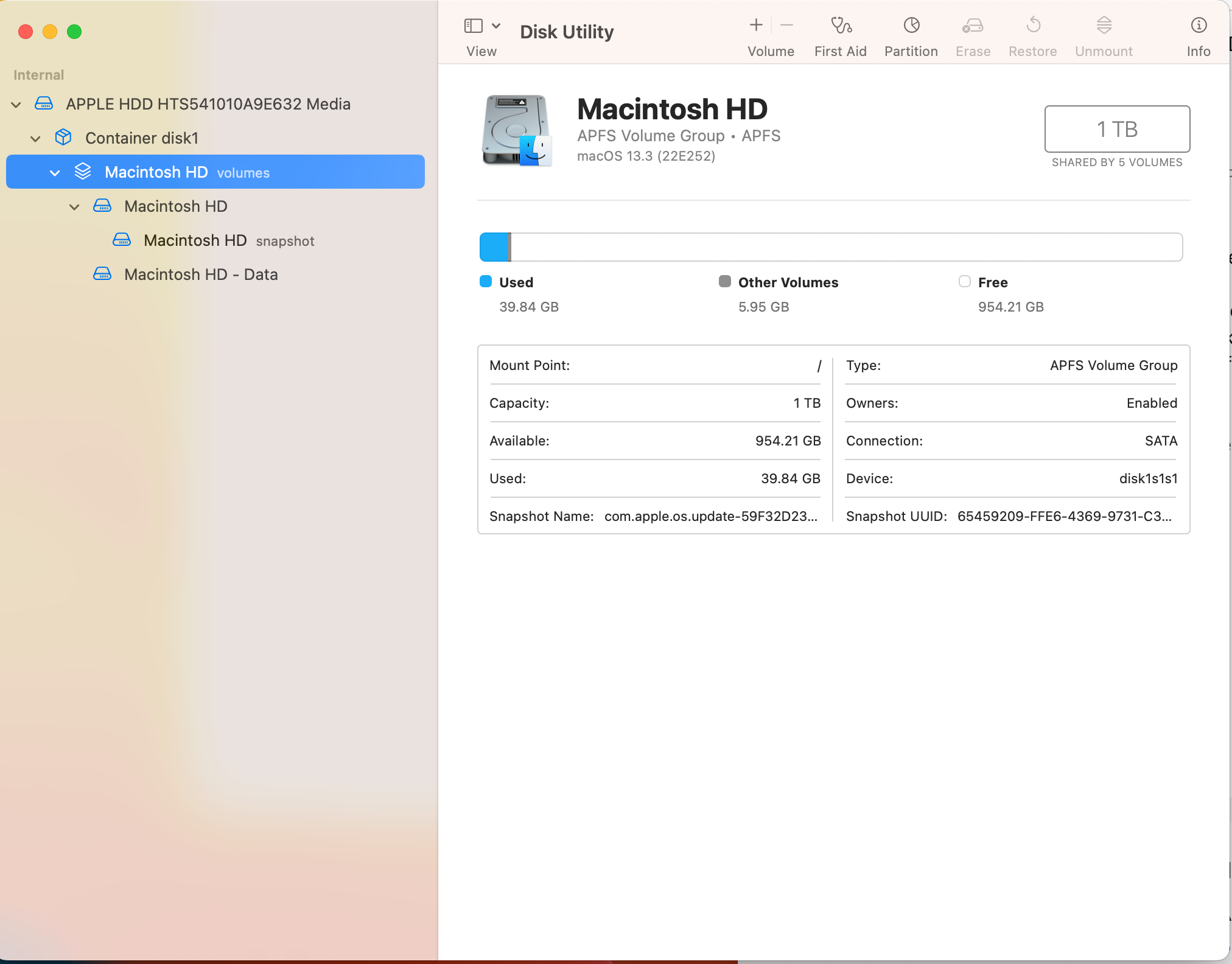
Task: Click Macintosh HD - Data drive icon
Action: [102, 274]
